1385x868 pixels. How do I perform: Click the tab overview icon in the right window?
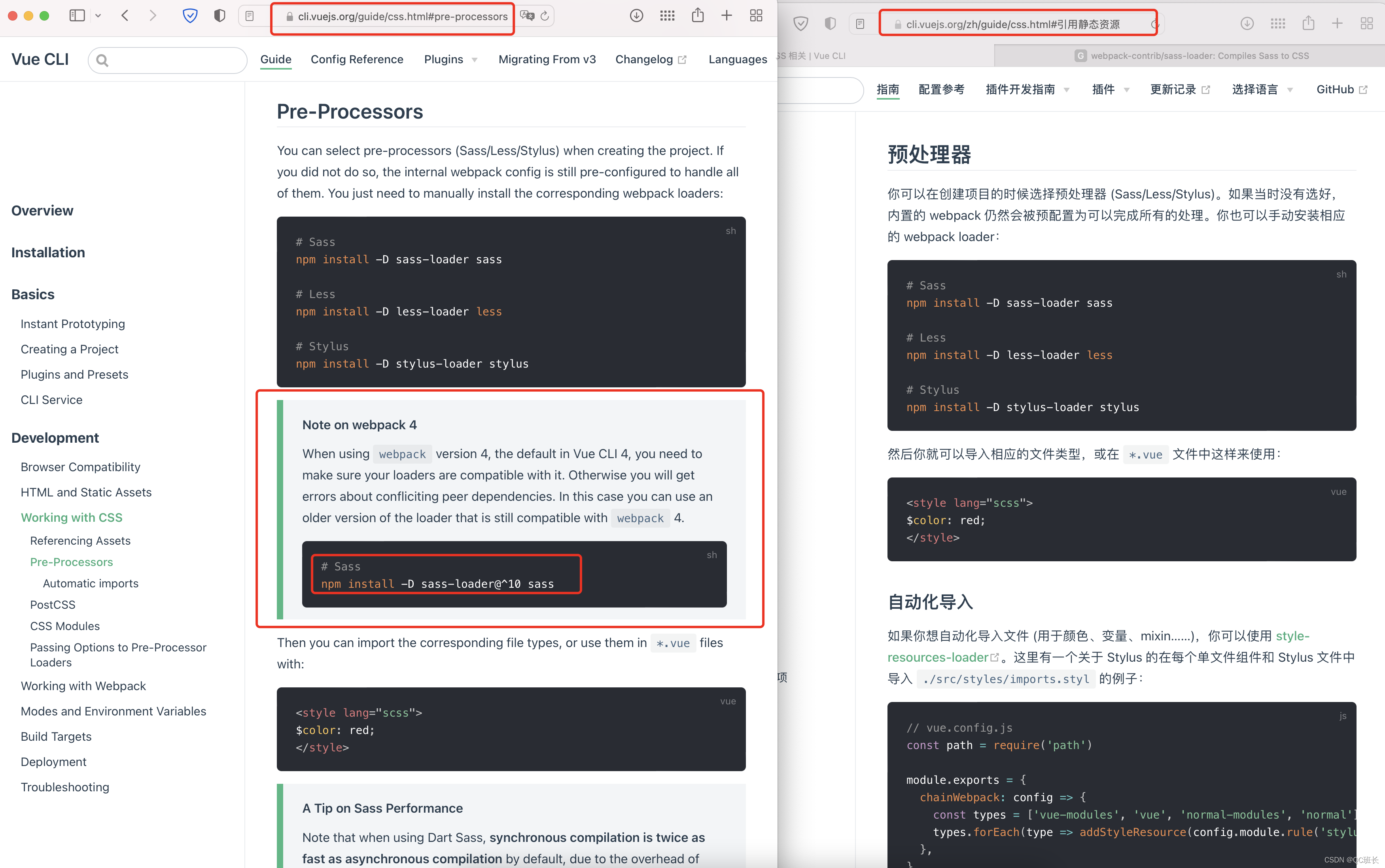(x=1367, y=23)
